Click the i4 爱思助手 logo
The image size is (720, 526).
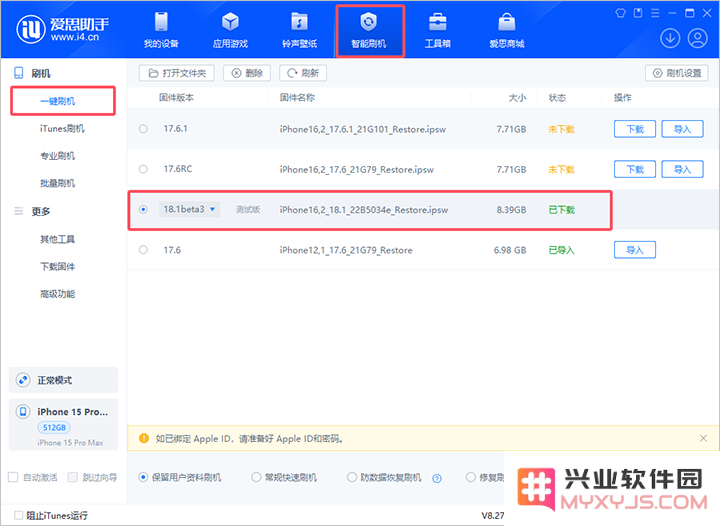tap(63, 29)
